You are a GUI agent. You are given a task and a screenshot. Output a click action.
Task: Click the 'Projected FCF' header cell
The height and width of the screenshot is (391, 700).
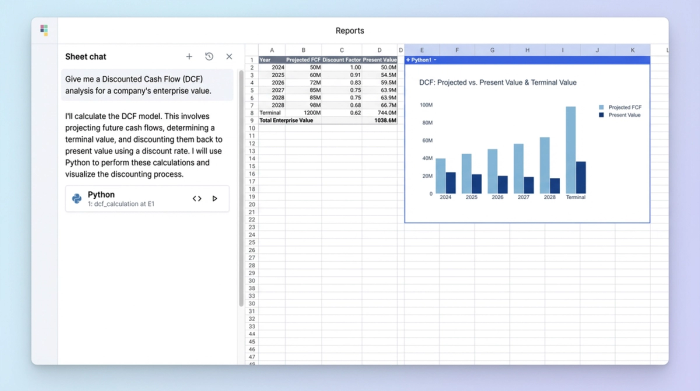coord(304,60)
